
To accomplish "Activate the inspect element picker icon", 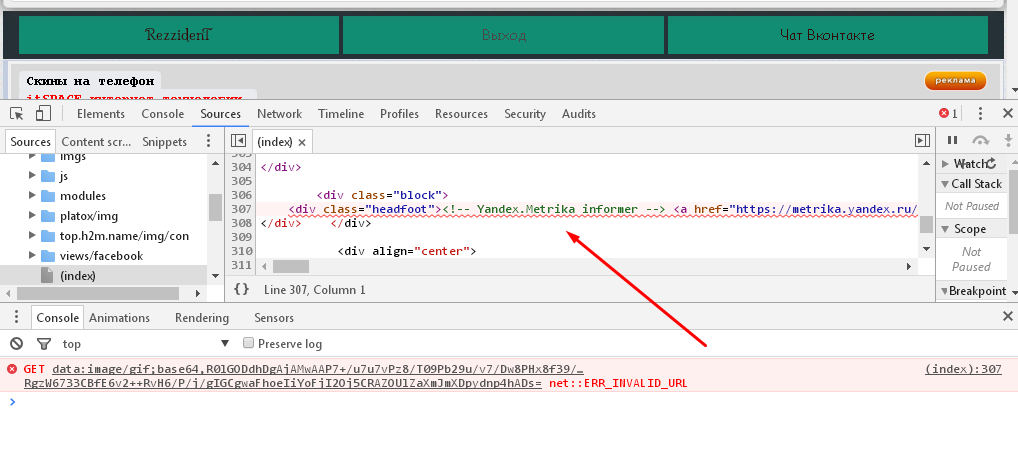I will 18,114.
